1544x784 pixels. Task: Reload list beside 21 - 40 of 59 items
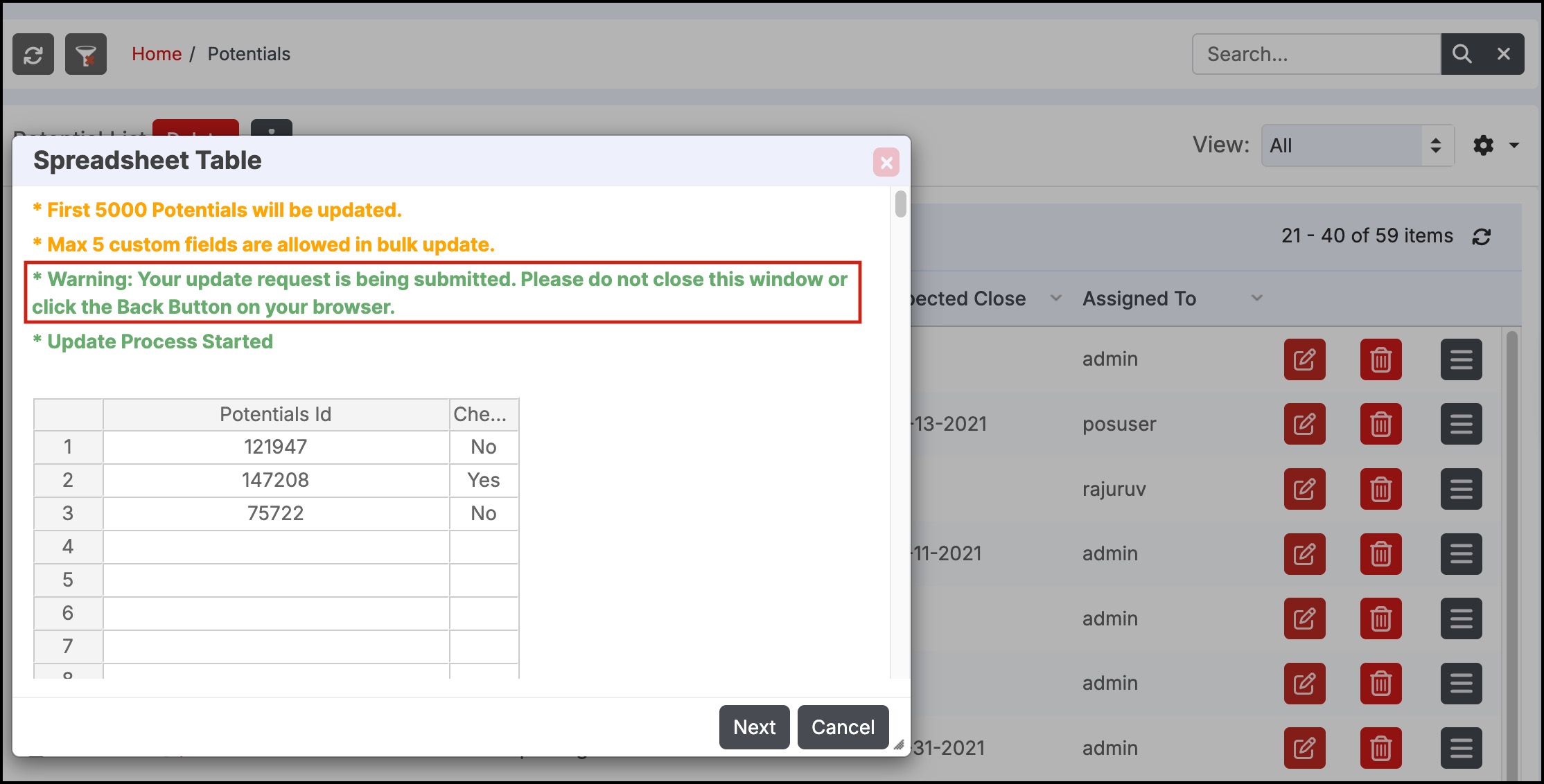coord(1481,237)
